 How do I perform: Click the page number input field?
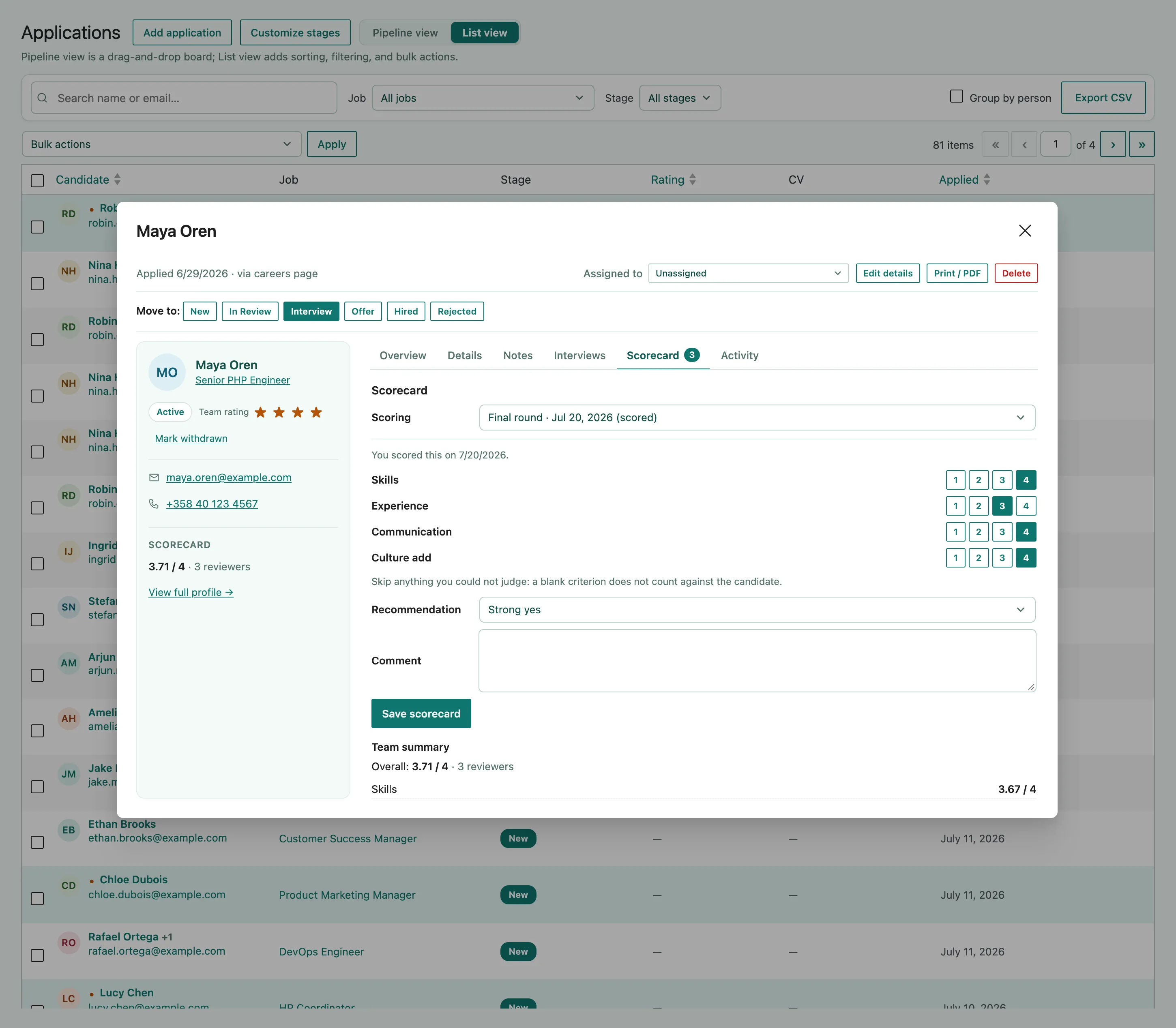click(x=1056, y=145)
